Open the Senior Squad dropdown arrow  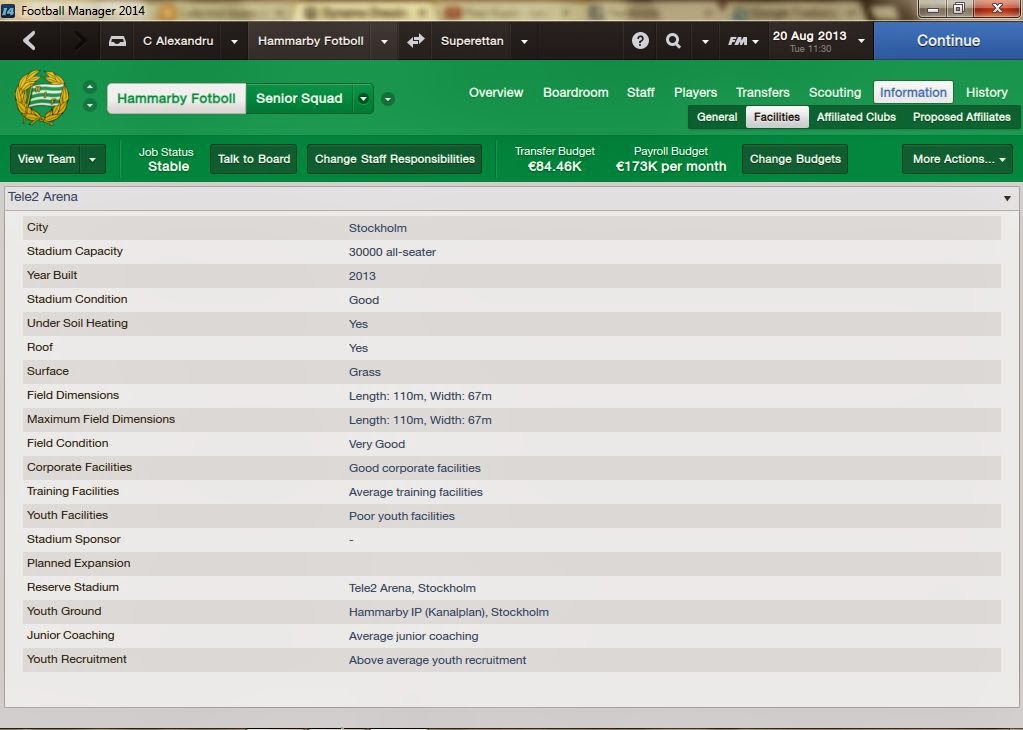[x=363, y=99]
